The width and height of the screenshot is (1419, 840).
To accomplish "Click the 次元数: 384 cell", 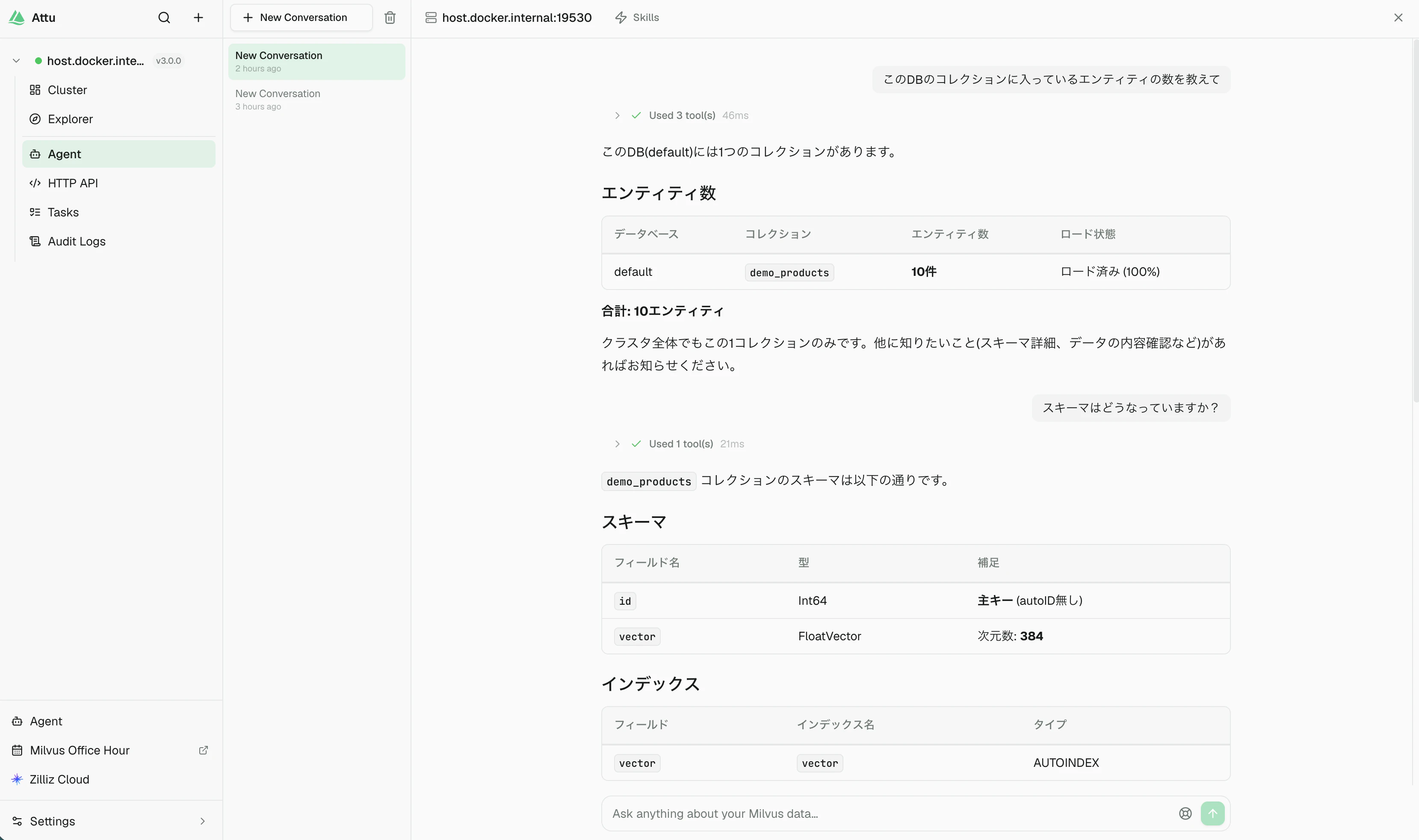I will (x=1010, y=636).
